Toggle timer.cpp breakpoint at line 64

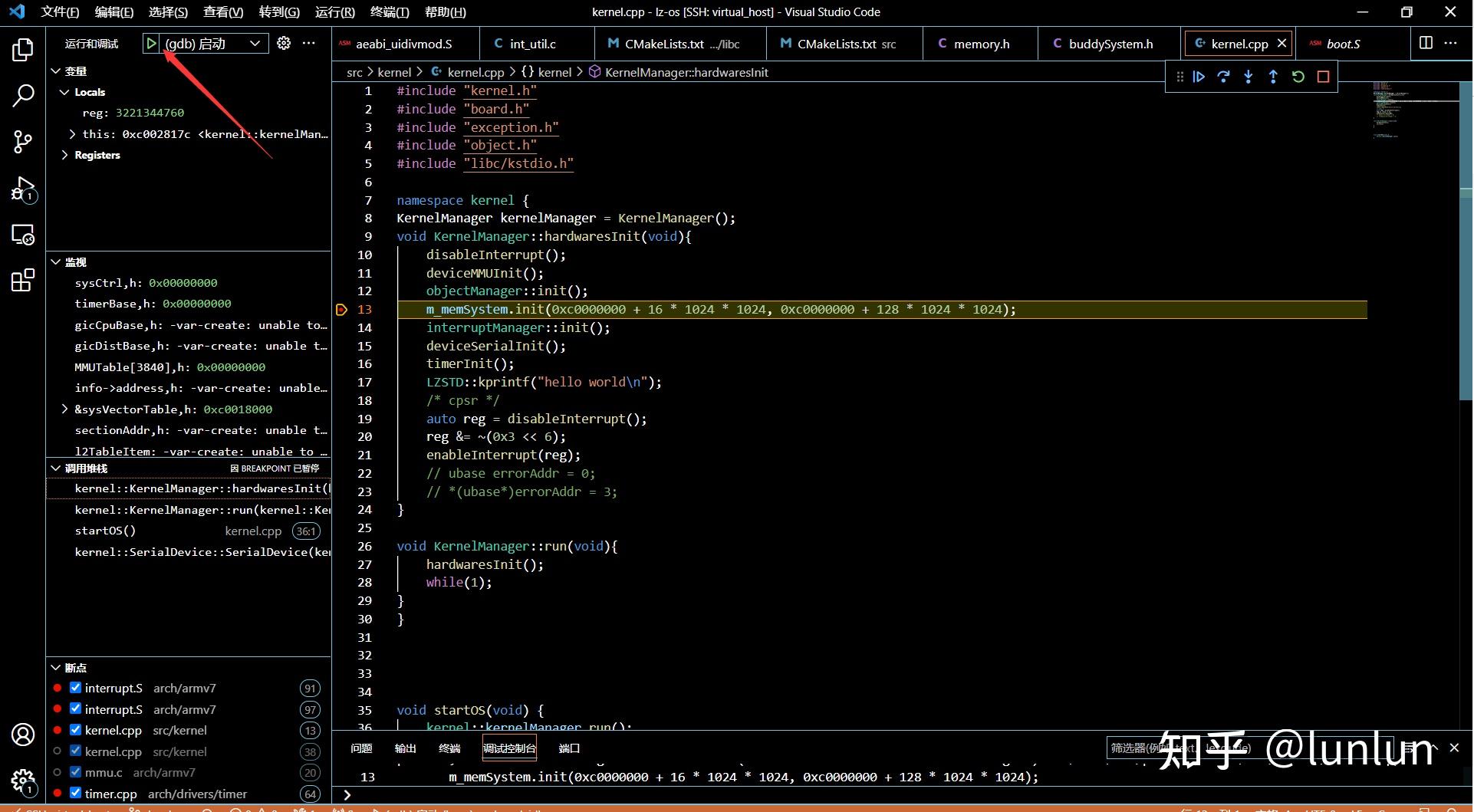[75, 794]
